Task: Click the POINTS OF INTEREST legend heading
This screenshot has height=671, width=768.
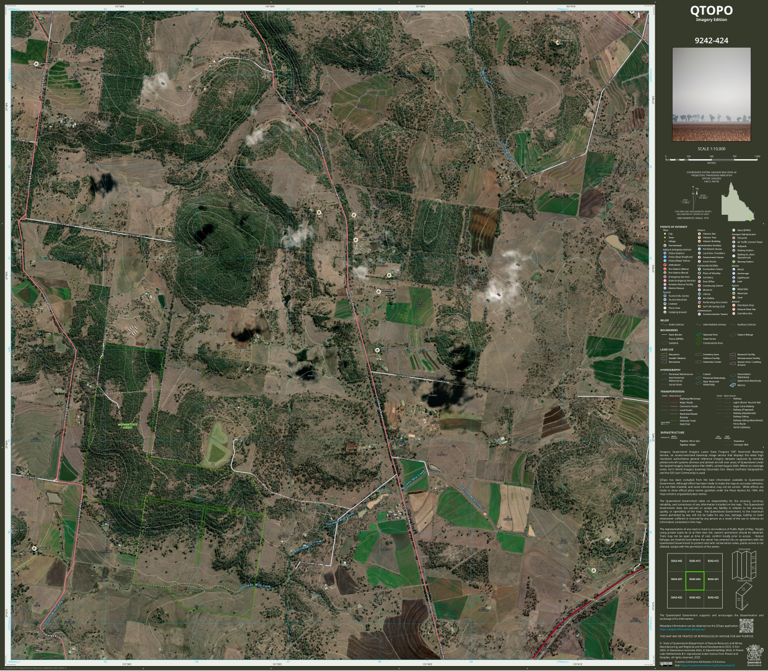Action: click(673, 227)
